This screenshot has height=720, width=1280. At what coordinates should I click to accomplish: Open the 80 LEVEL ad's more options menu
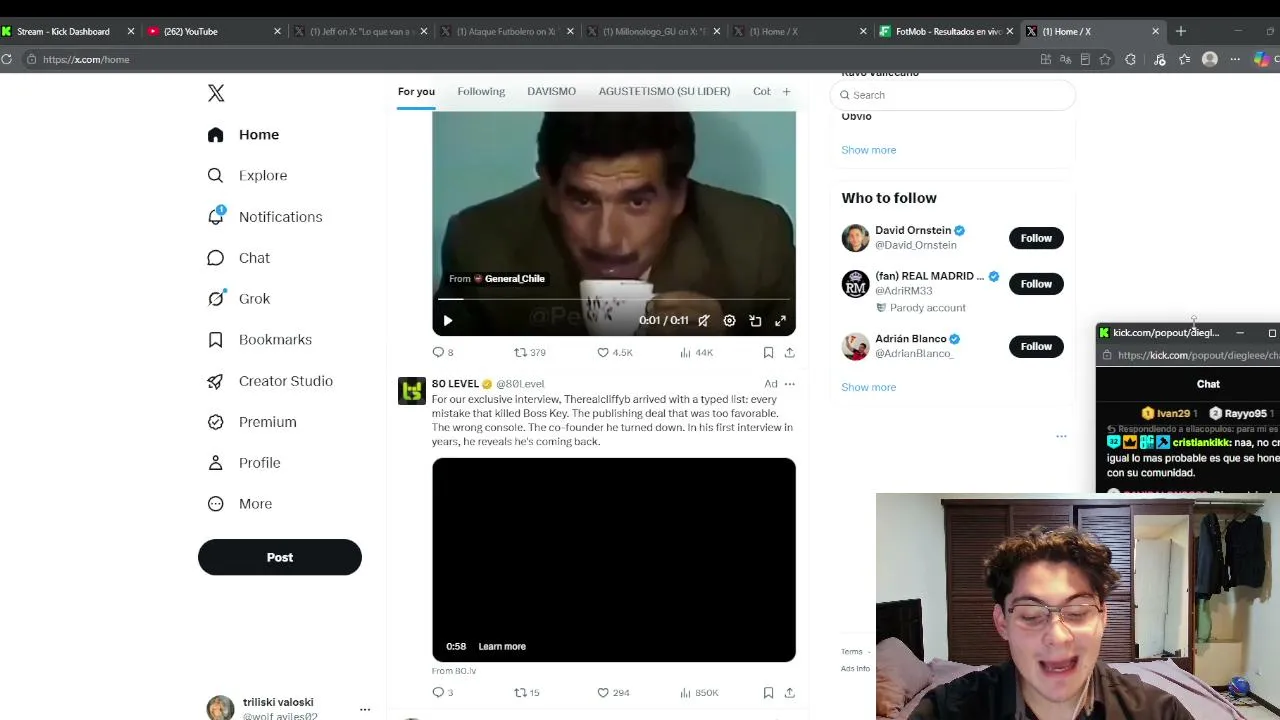(x=789, y=384)
